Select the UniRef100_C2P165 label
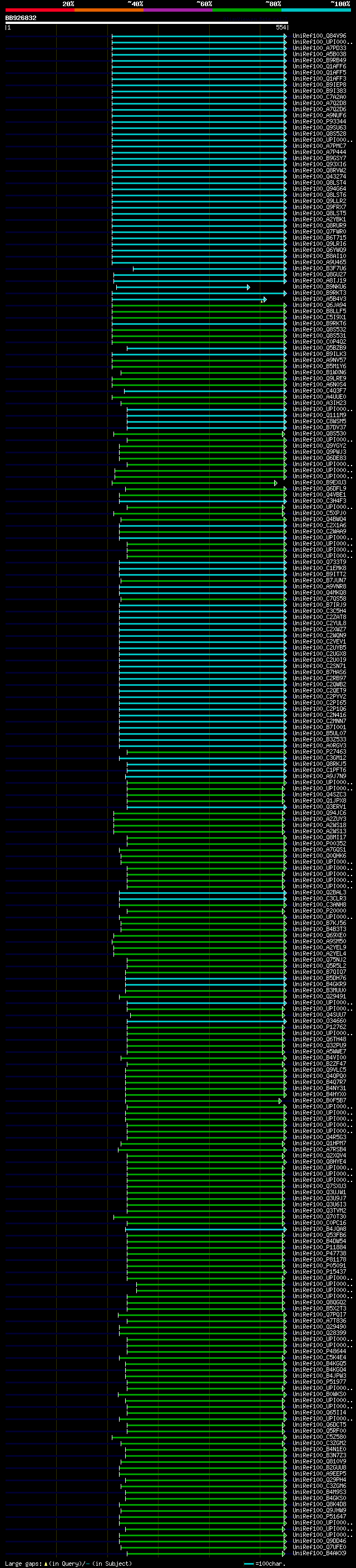This screenshot has width=356, height=1568. (x=319, y=703)
